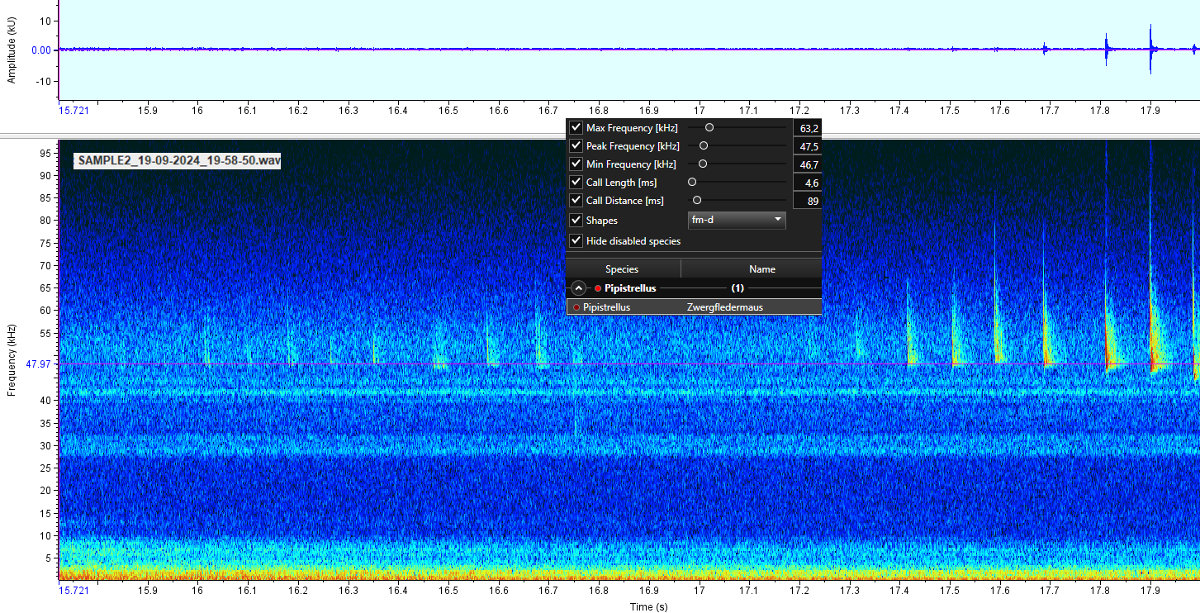This screenshot has height=613, width=1200.
Task: Click the (1) count in Pipistrellus group
Action: point(738,288)
